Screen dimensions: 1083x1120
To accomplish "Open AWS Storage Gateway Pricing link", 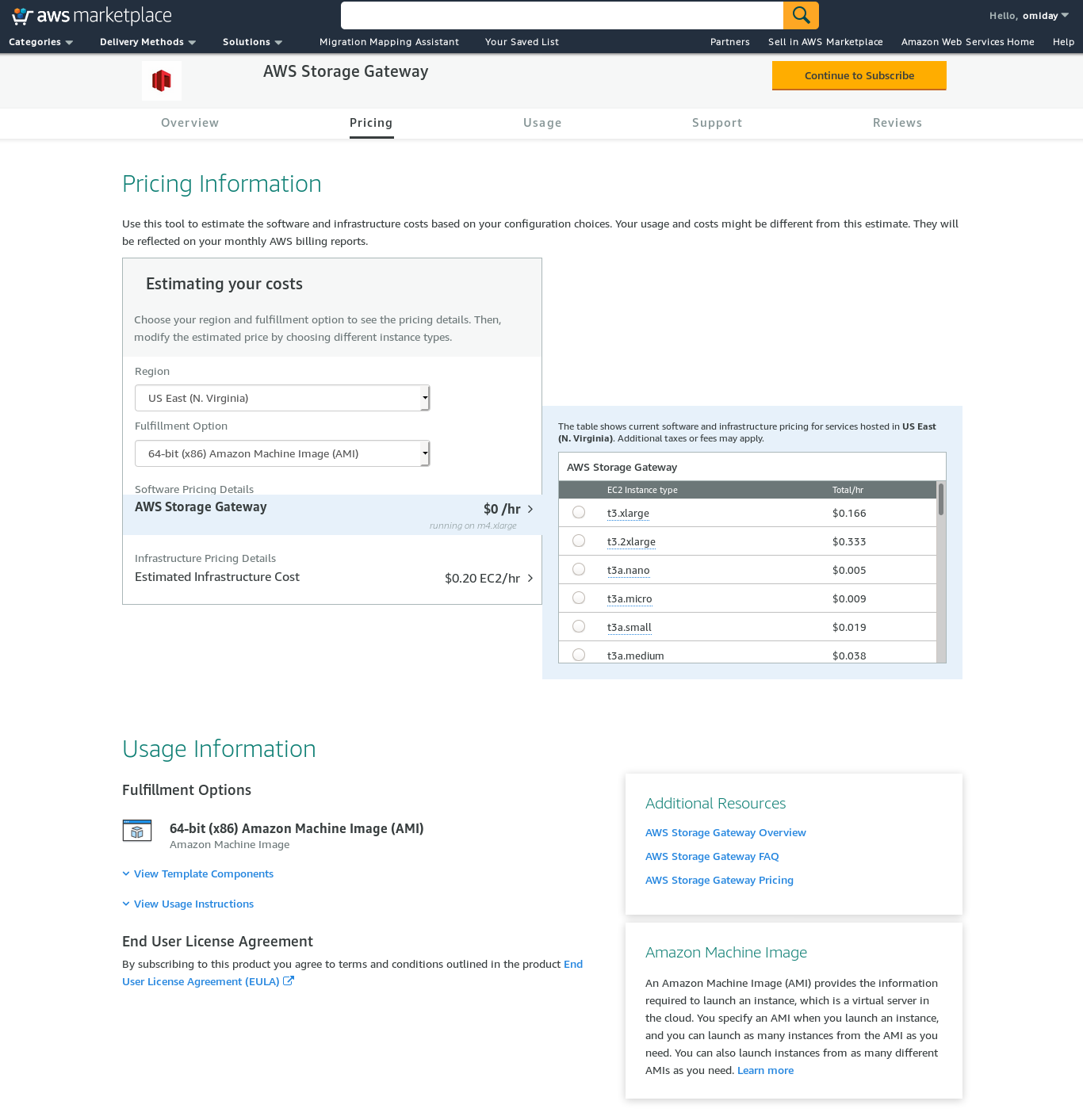I will [719, 880].
